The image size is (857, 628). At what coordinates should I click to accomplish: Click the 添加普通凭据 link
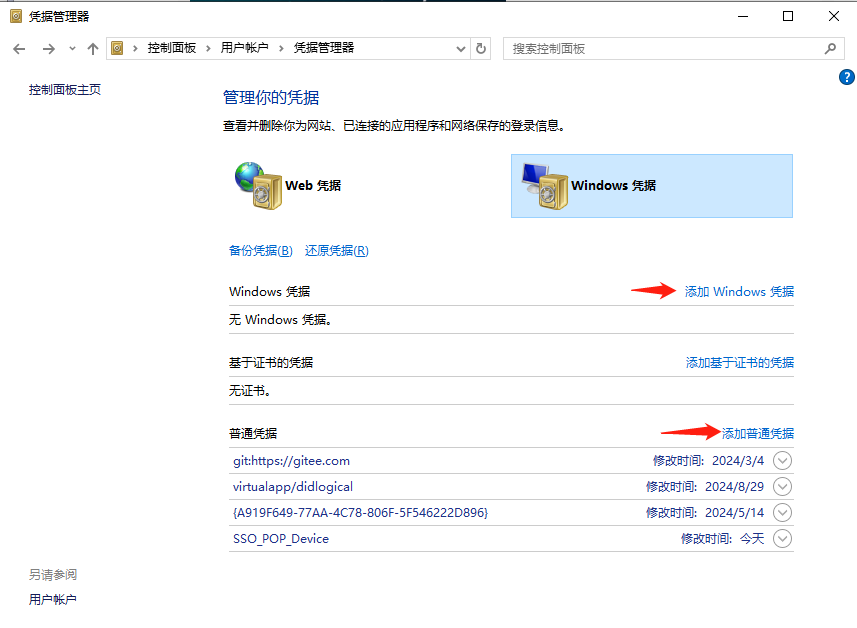coord(758,432)
